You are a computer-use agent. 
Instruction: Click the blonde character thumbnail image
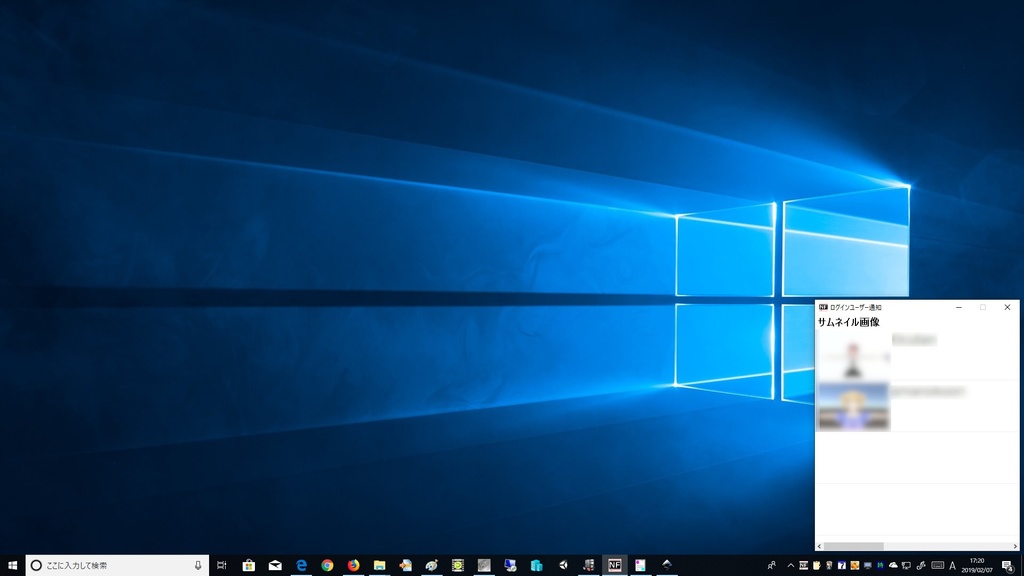coord(854,407)
